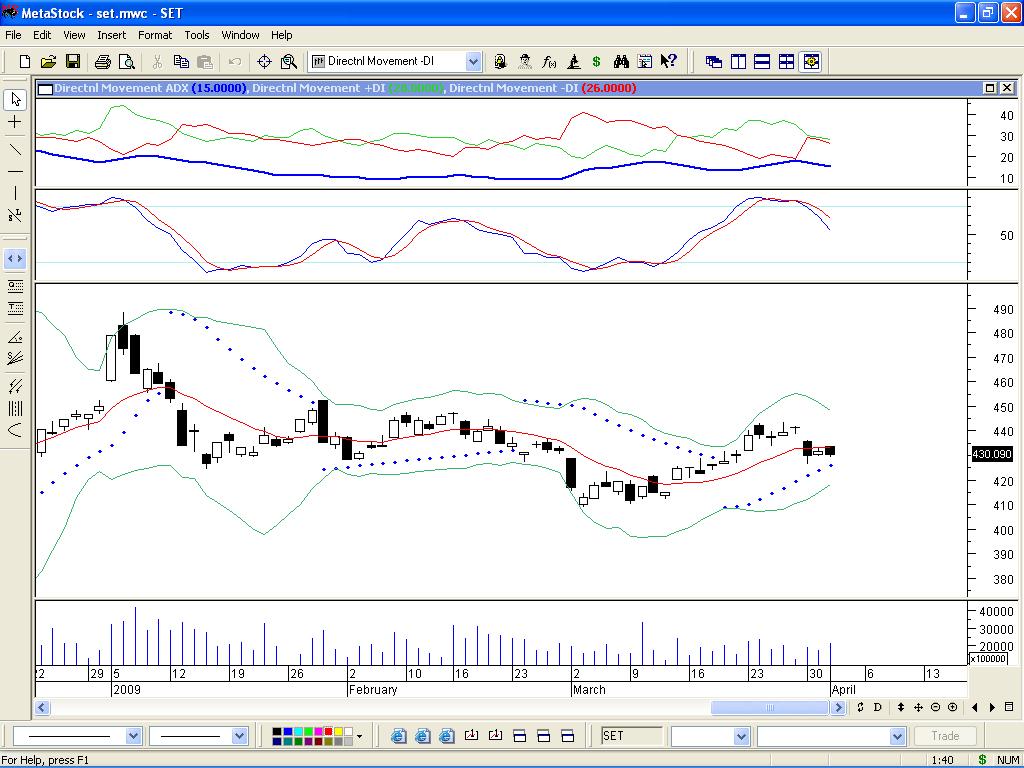Open the second line weight dropdown
The height and width of the screenshot is (768, 1024).
pos(239,736)
